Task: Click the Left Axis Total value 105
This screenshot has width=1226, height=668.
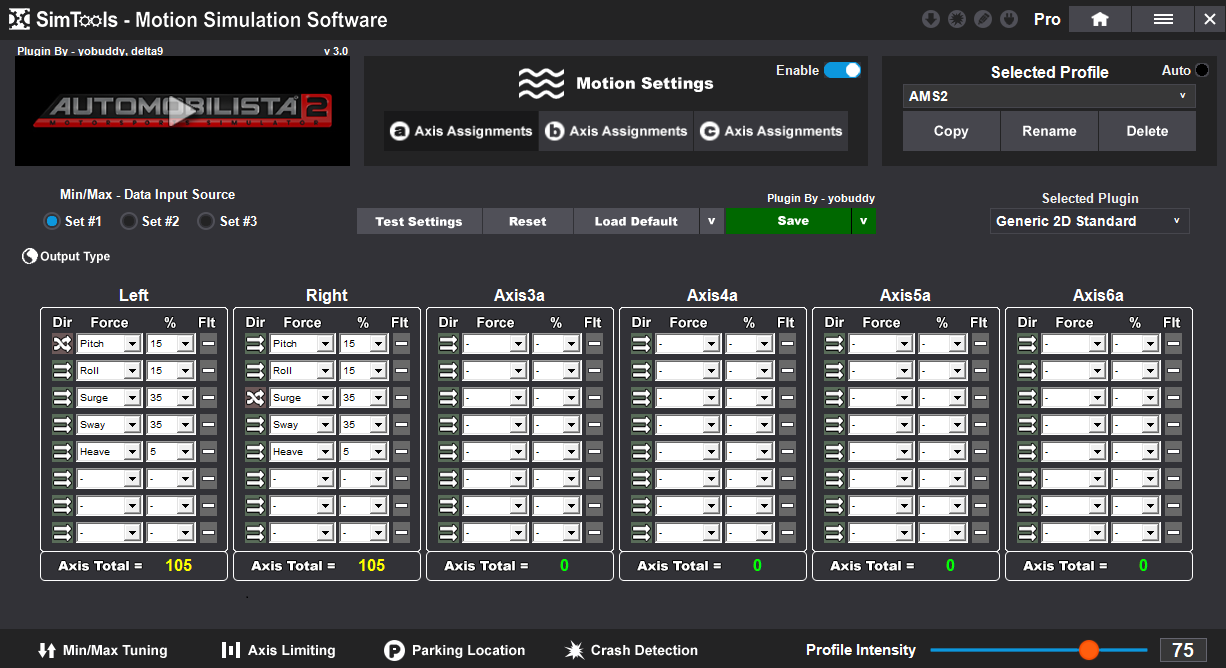Action: click(x=179, y=566)
